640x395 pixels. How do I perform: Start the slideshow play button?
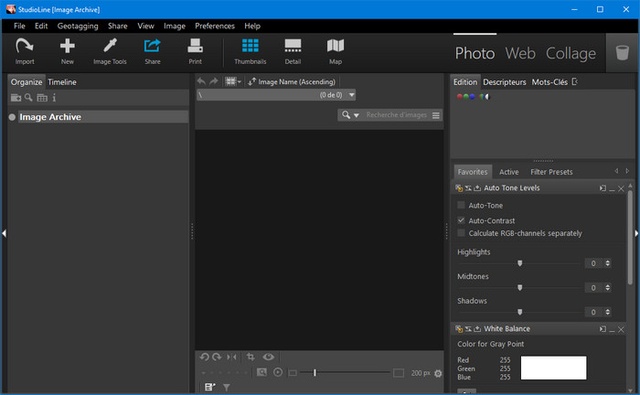pos(278,372)
